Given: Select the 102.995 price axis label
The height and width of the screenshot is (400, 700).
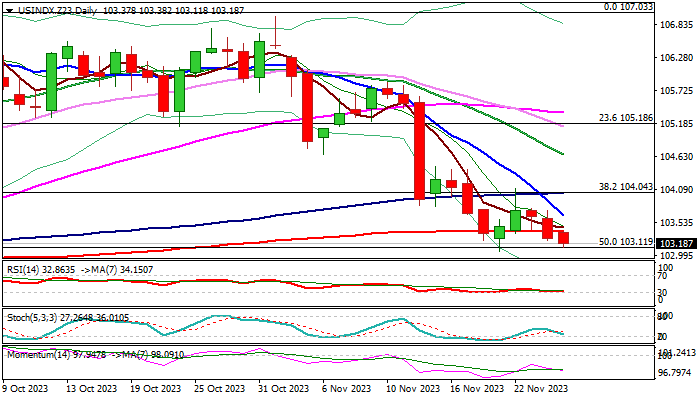Looking at the screenshot, I should point(678,256).
